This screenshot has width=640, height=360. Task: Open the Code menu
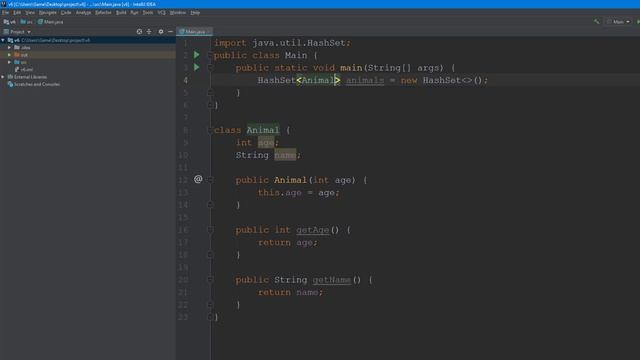66,13
